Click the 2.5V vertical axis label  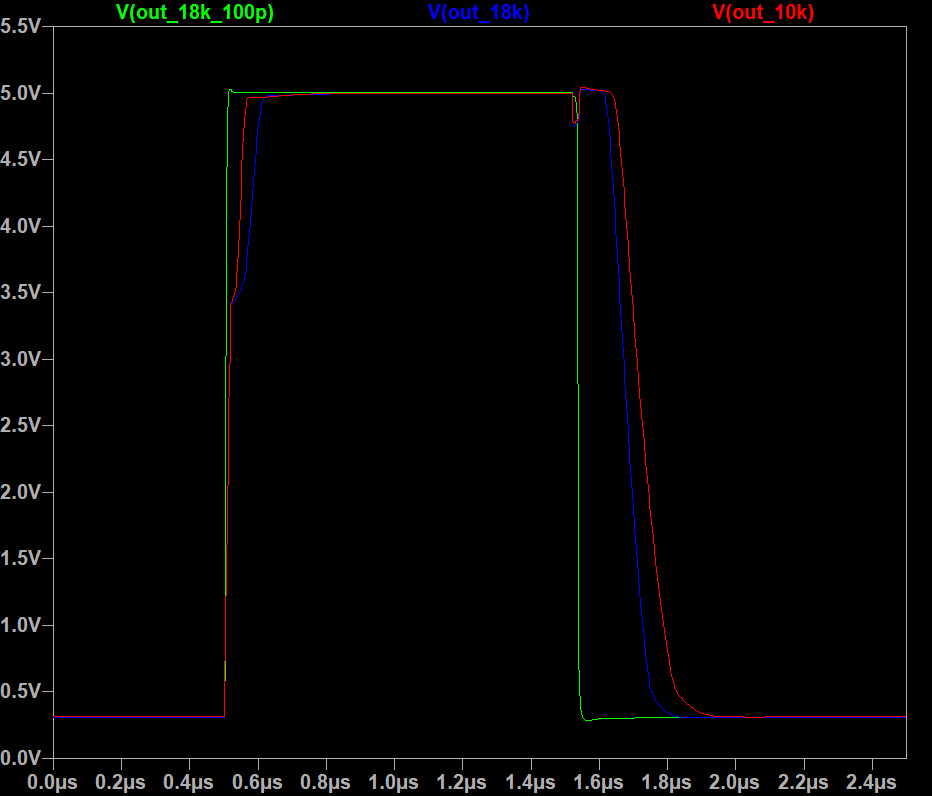coord(21,426)
